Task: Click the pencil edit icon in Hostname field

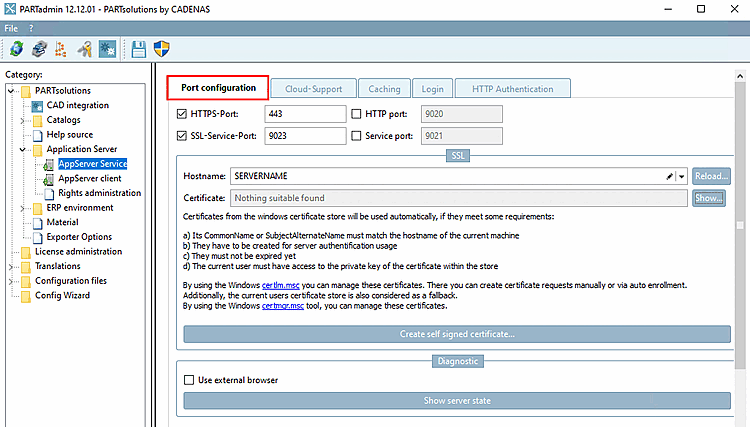Action: (x=669, y=176)
